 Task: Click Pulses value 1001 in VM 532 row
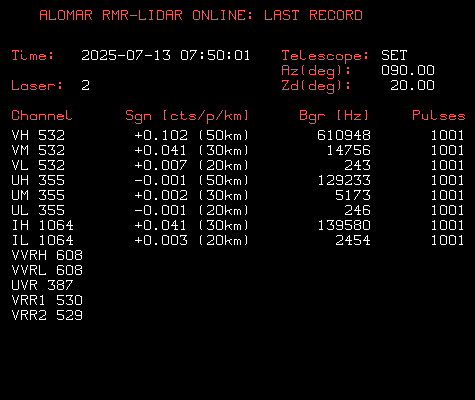click(447, 150)
